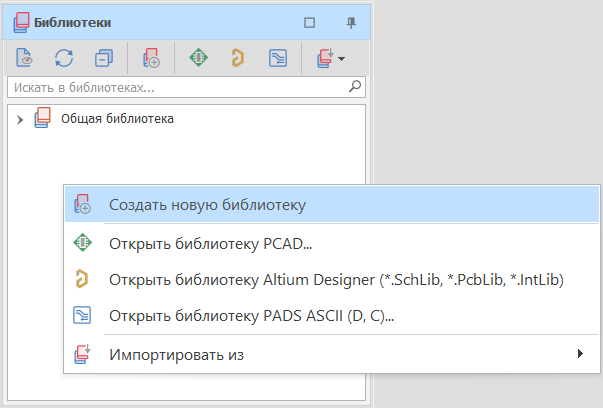
Task: Click the import library toolbar icon
Action: (325, 58)
